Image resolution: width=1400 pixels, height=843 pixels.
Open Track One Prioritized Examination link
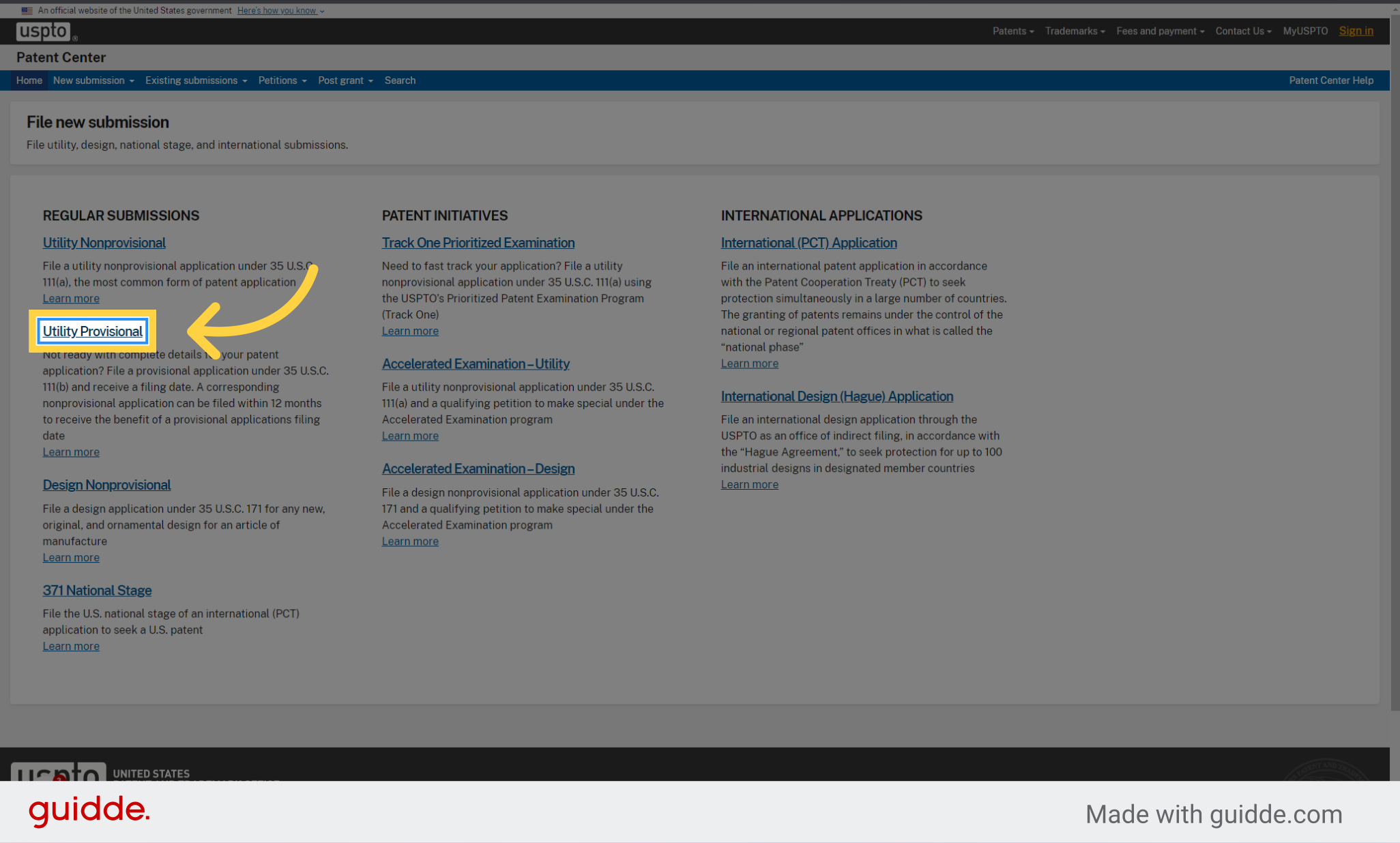click(x=478, y=243)
